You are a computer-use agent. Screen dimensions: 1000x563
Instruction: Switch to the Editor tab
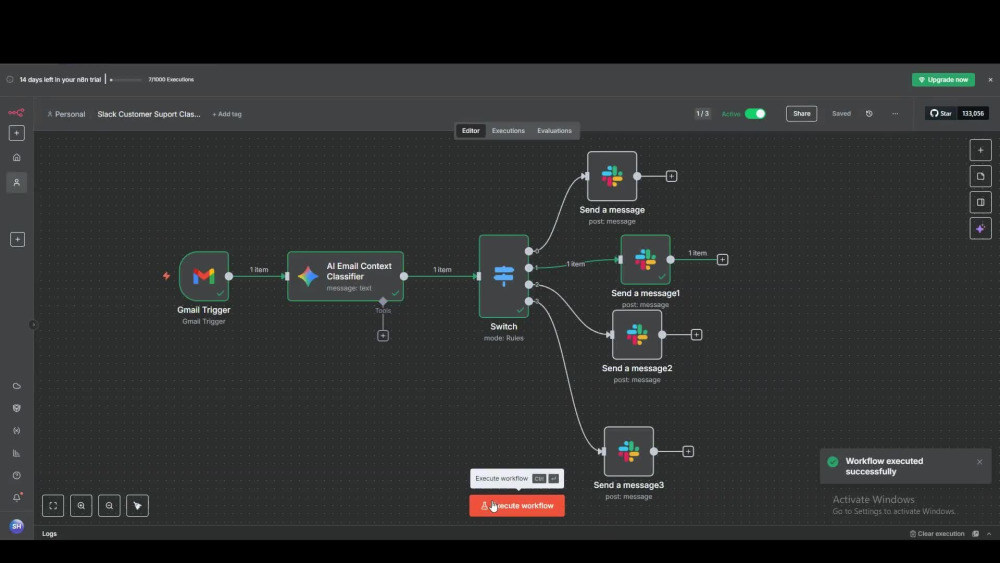click(471, 131)
